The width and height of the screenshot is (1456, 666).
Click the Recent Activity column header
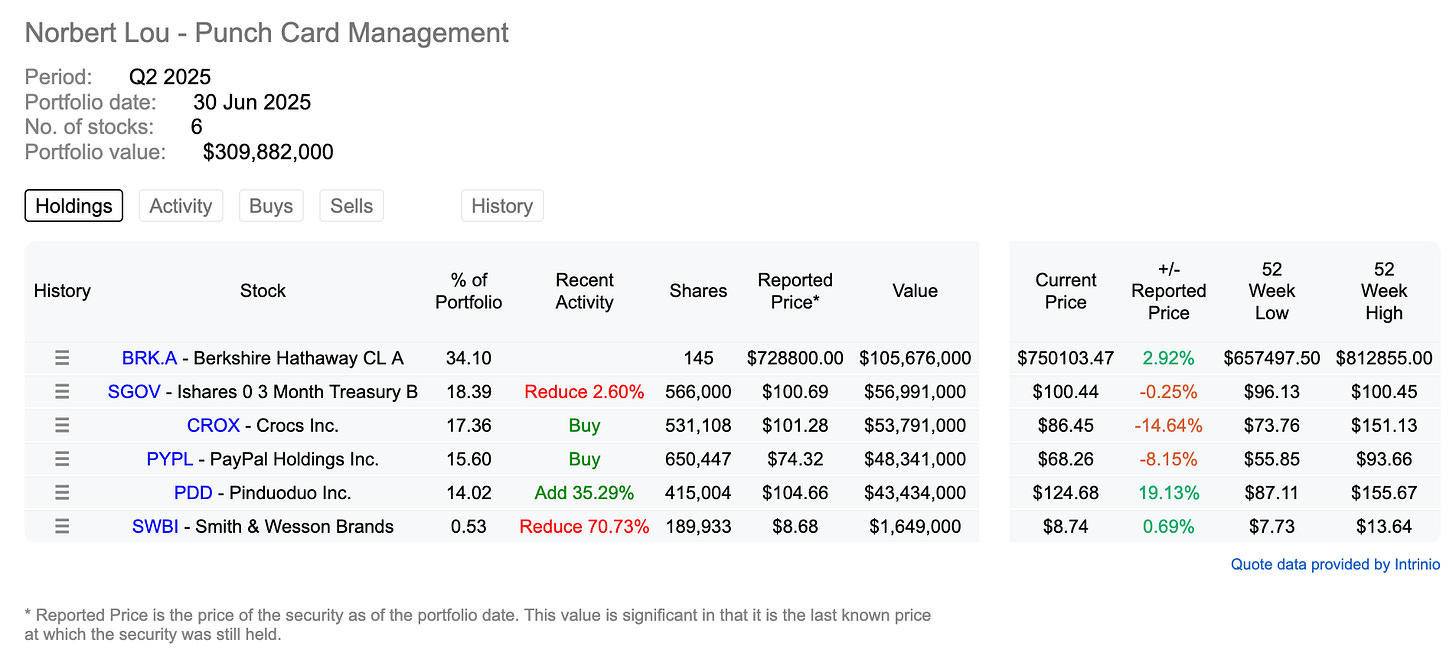tap(584, 291)
